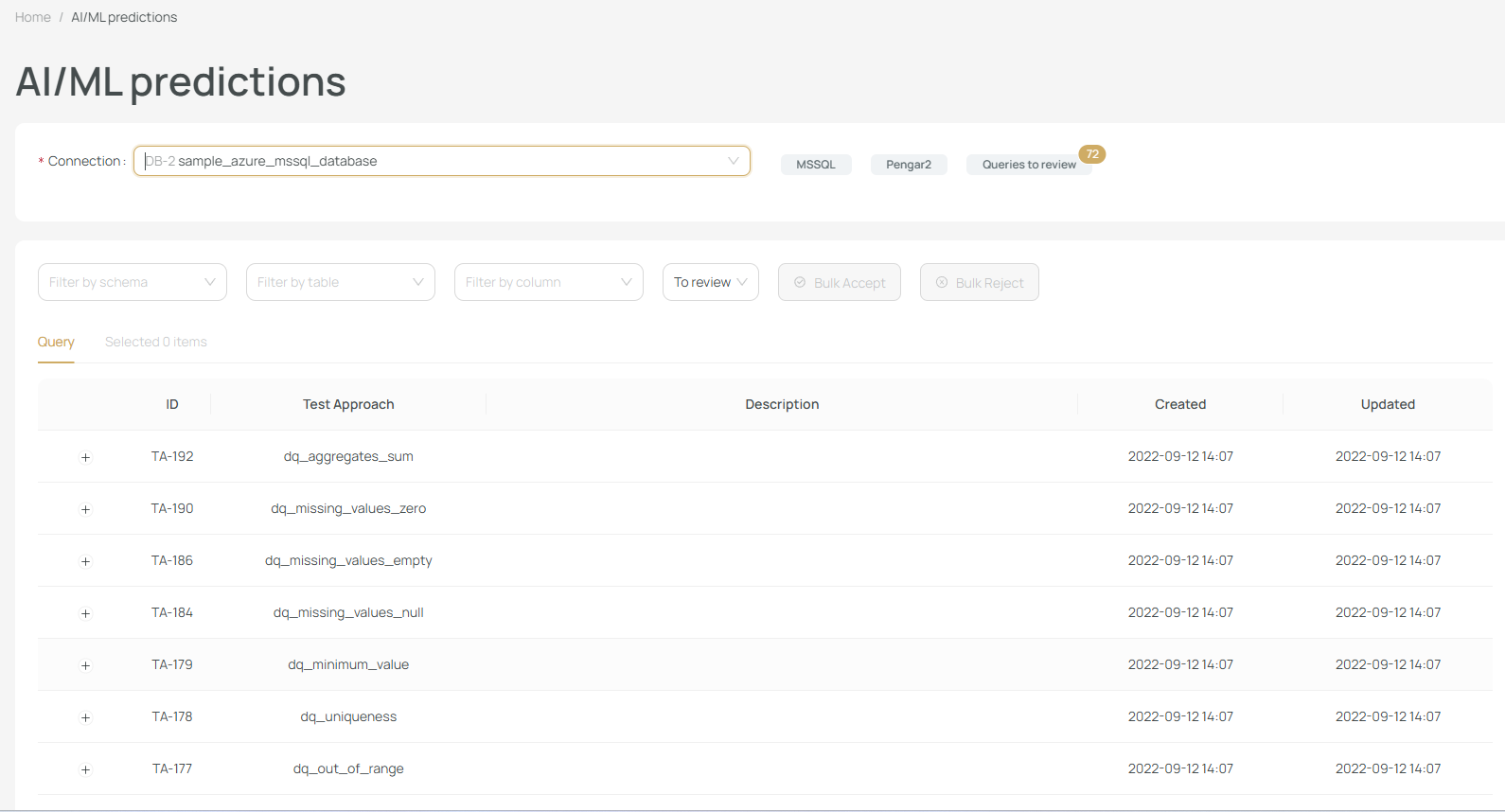The width and height of the screenshot is (1505, 812).
Task: Click the Bulk Accept button
Action: tap(840, 282)
